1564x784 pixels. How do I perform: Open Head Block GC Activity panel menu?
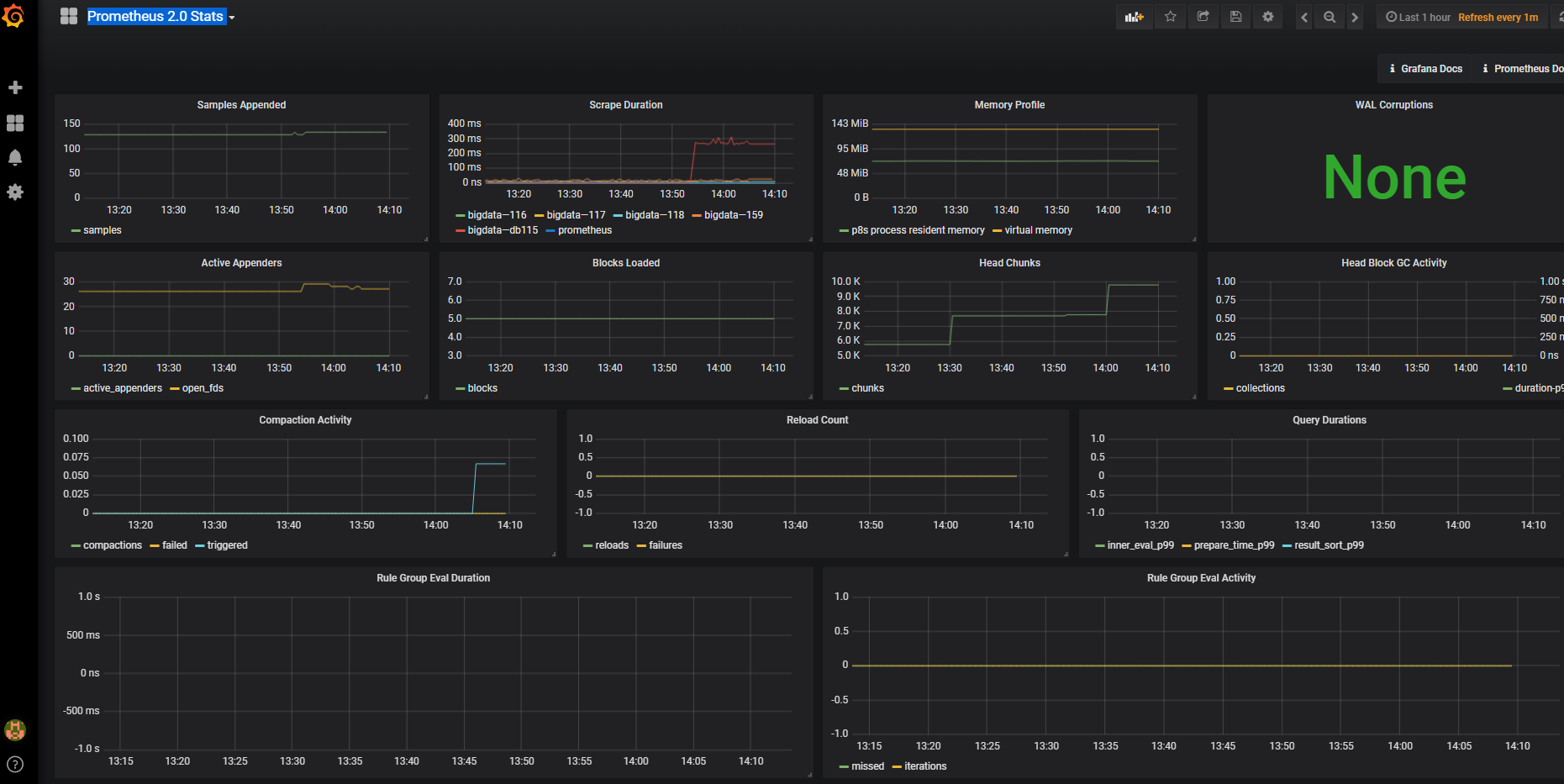point(1393,263)
